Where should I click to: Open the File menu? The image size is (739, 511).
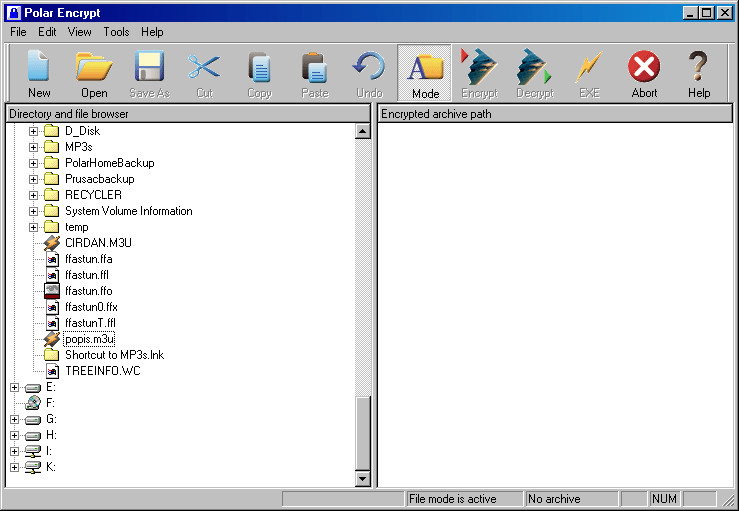coord(18,32)
